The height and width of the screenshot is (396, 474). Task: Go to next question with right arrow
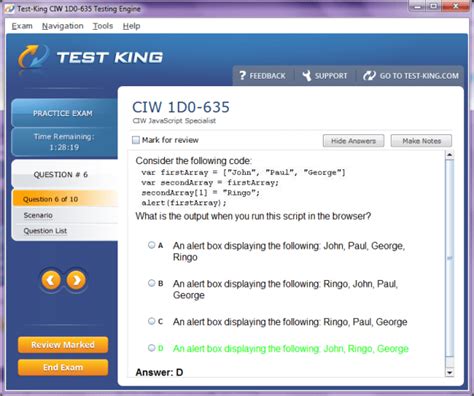(x=76, y=280)
